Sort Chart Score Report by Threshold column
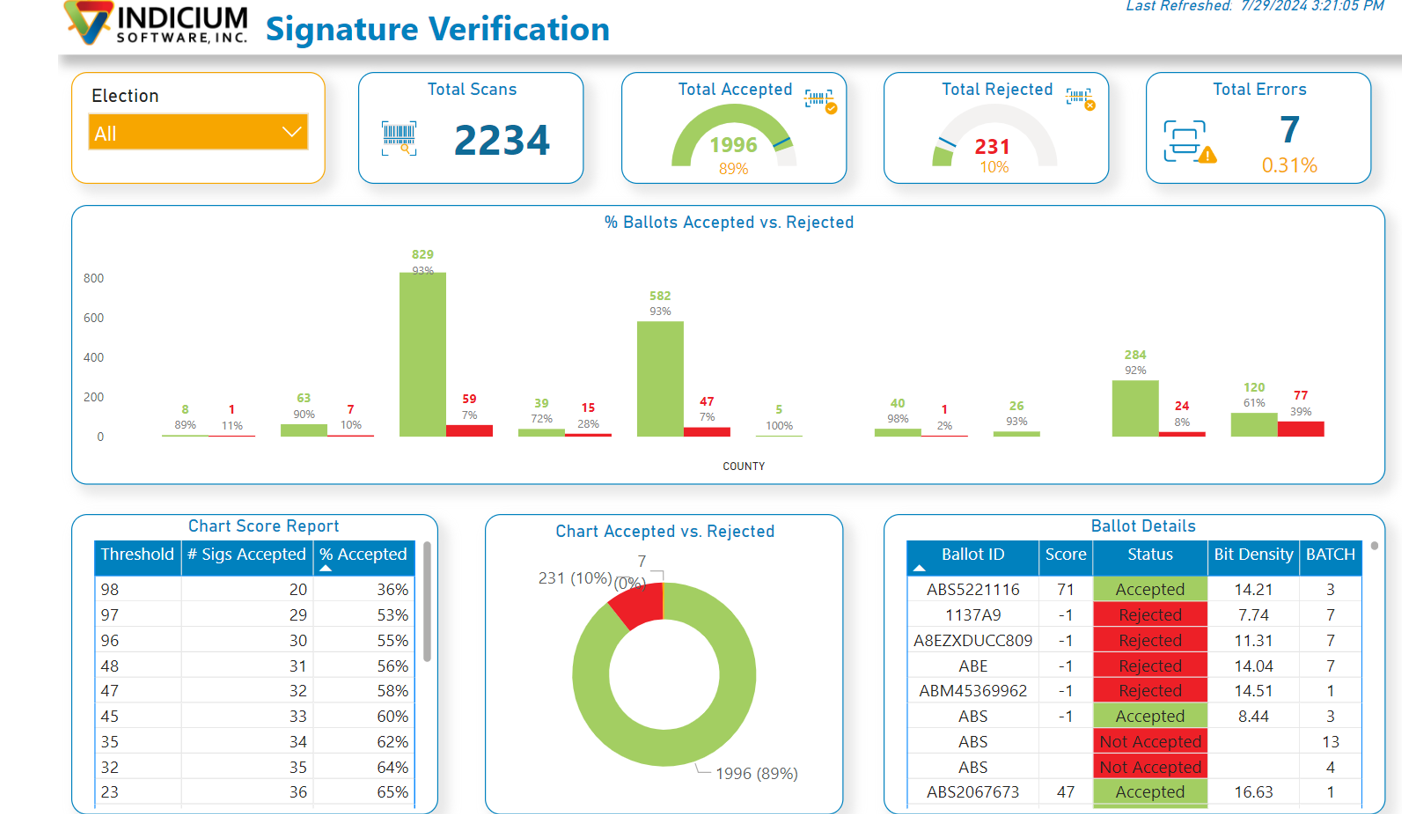 tap(138, 554)
